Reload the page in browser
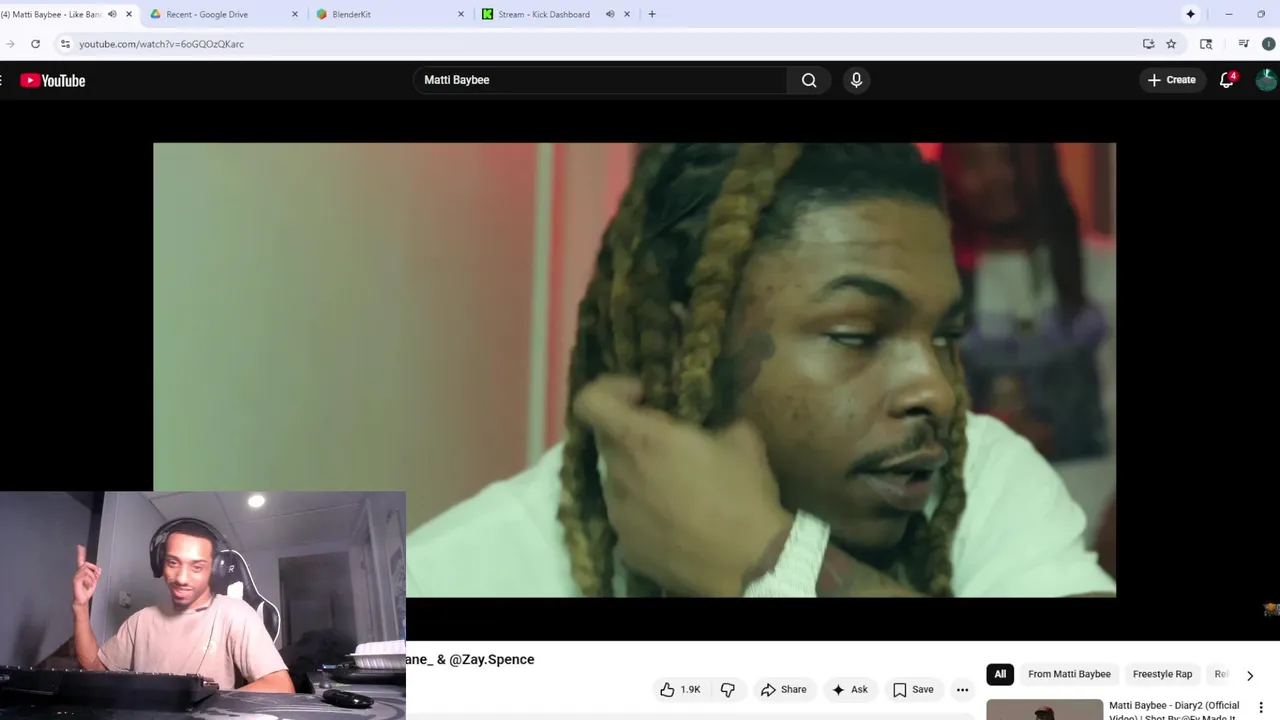The image size is (1280, 720). (x=35, y=44)
